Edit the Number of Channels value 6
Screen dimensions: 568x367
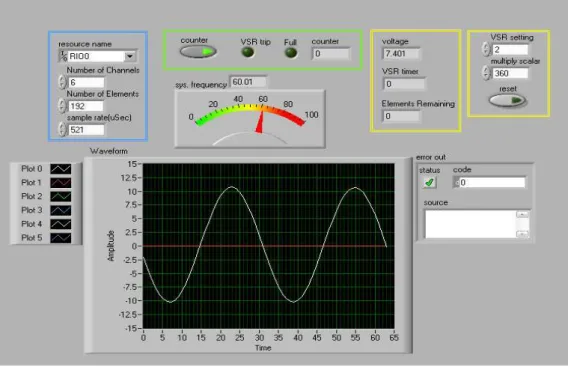tap(86, 83)
